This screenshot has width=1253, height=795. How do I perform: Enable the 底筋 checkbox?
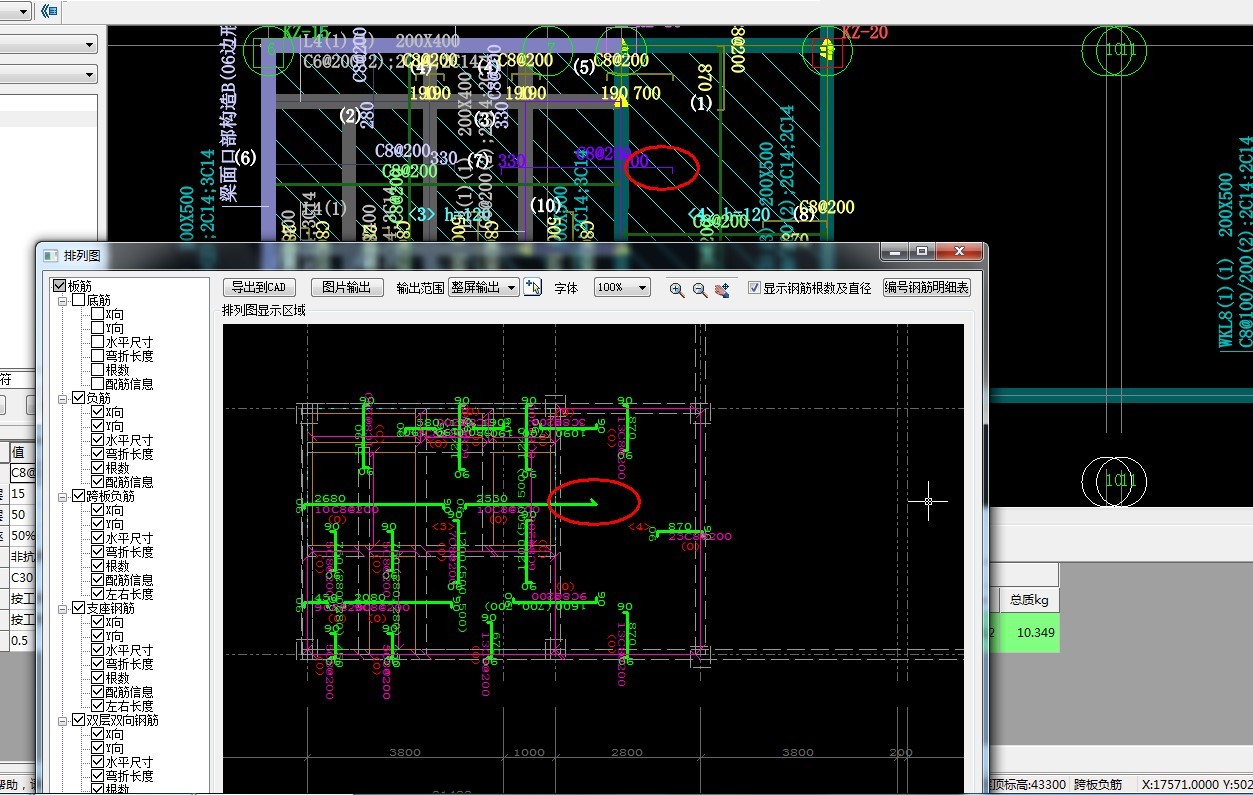pyautogui.click(x=79, y=300)
